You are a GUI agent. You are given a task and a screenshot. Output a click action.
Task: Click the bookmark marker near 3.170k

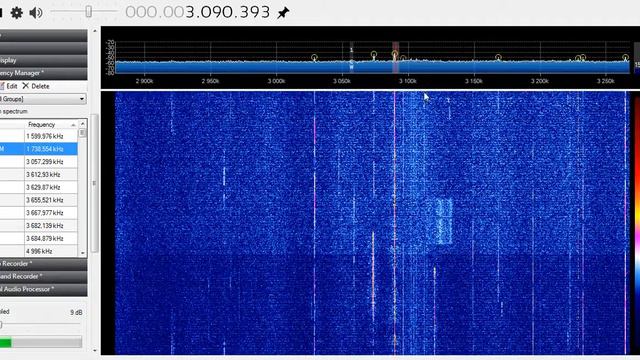point(498,58)
